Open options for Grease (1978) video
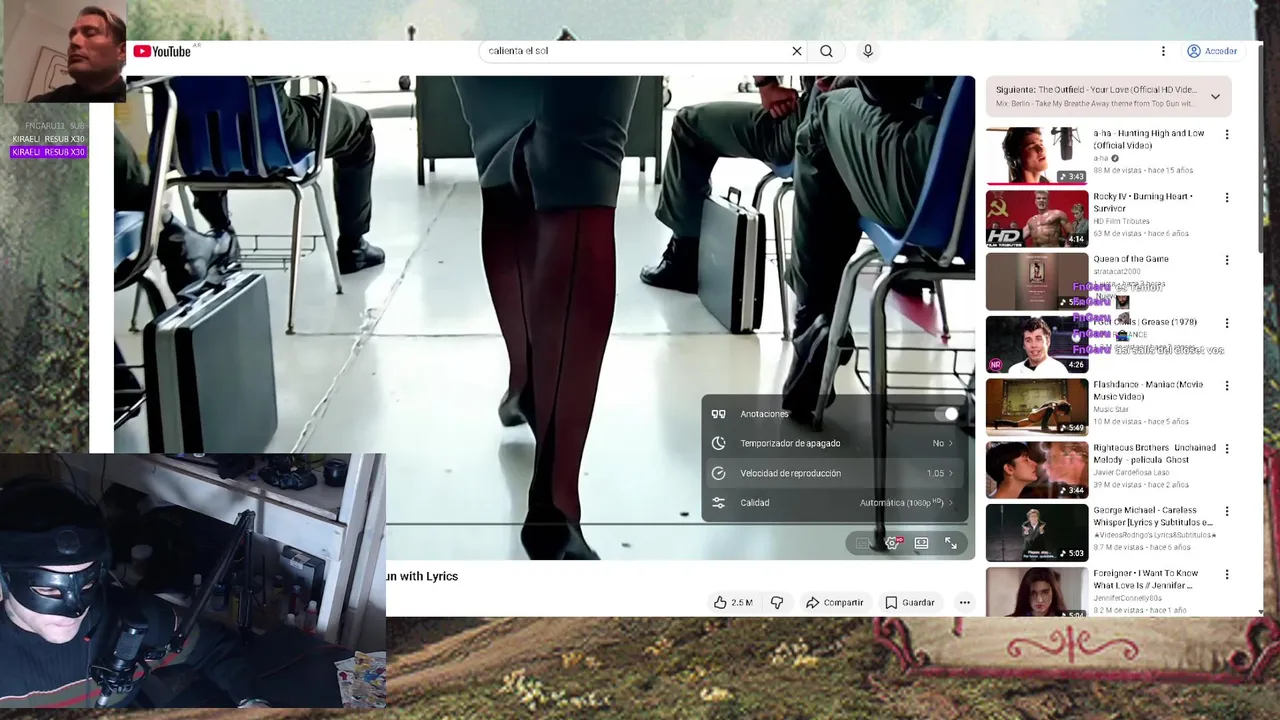This screenshot has width=1280, height=720. [1227, 323]
